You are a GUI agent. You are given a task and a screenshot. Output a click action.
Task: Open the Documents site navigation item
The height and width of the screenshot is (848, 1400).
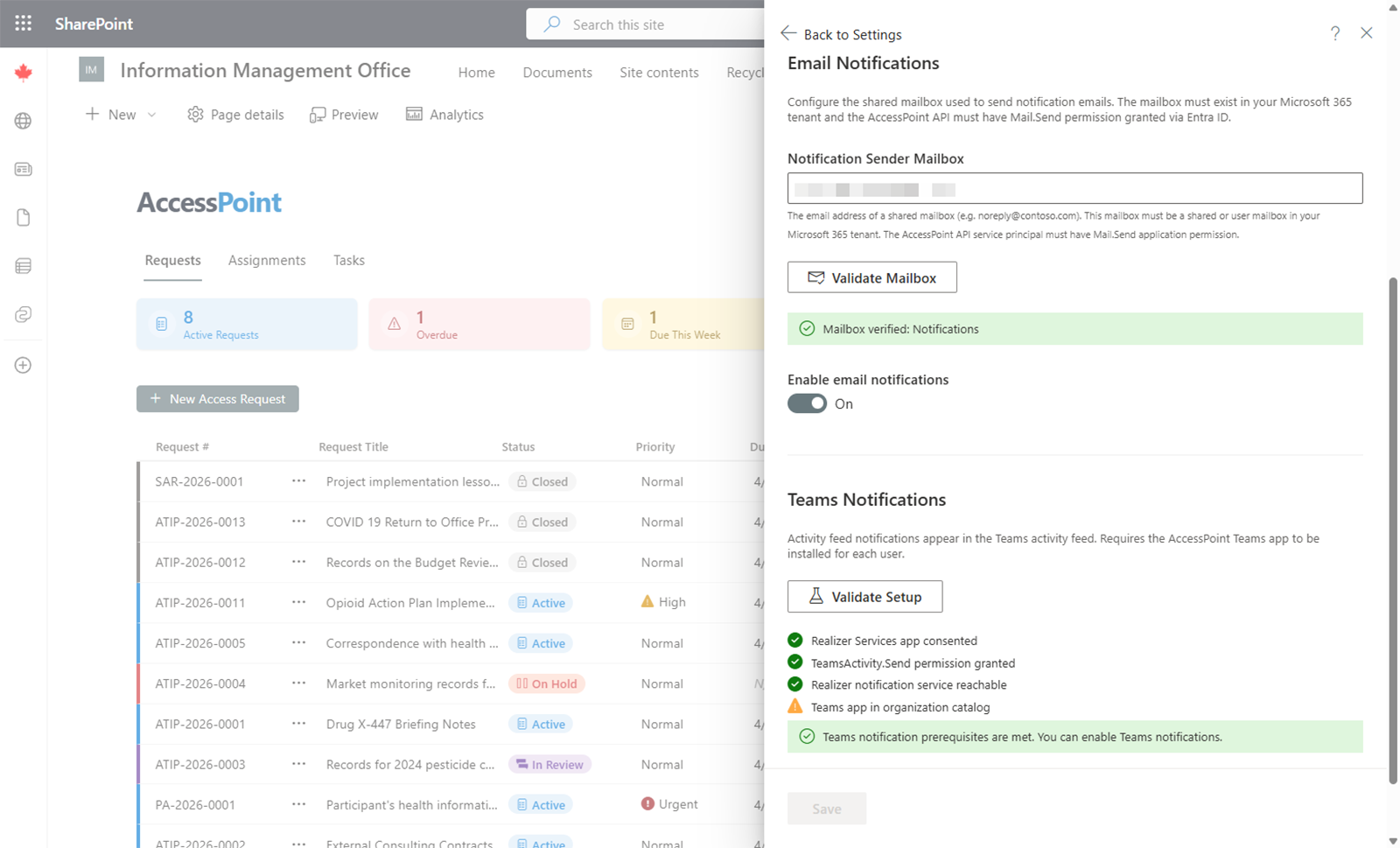(557, 72)
